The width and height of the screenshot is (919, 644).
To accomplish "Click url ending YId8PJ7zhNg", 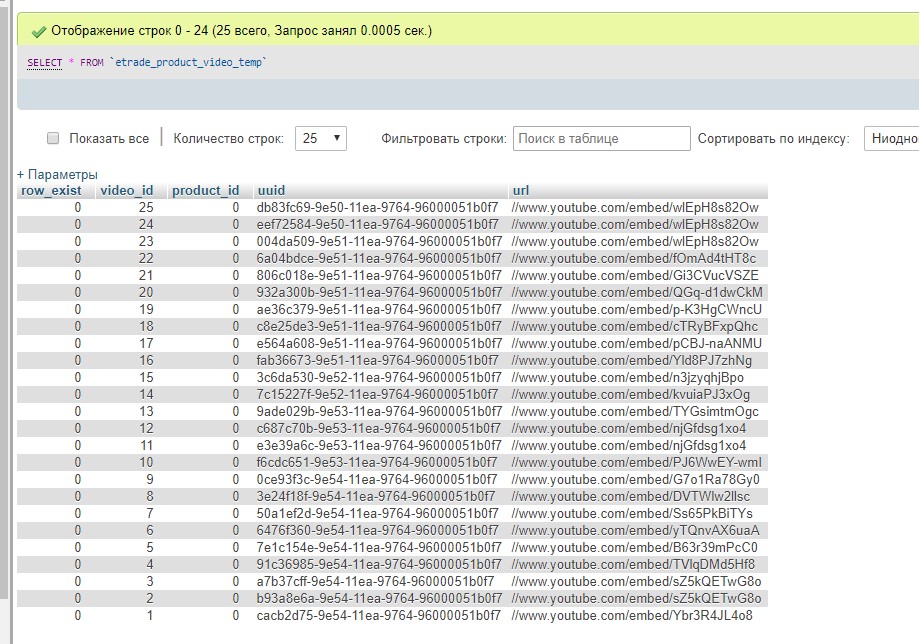I will point(632,360).
